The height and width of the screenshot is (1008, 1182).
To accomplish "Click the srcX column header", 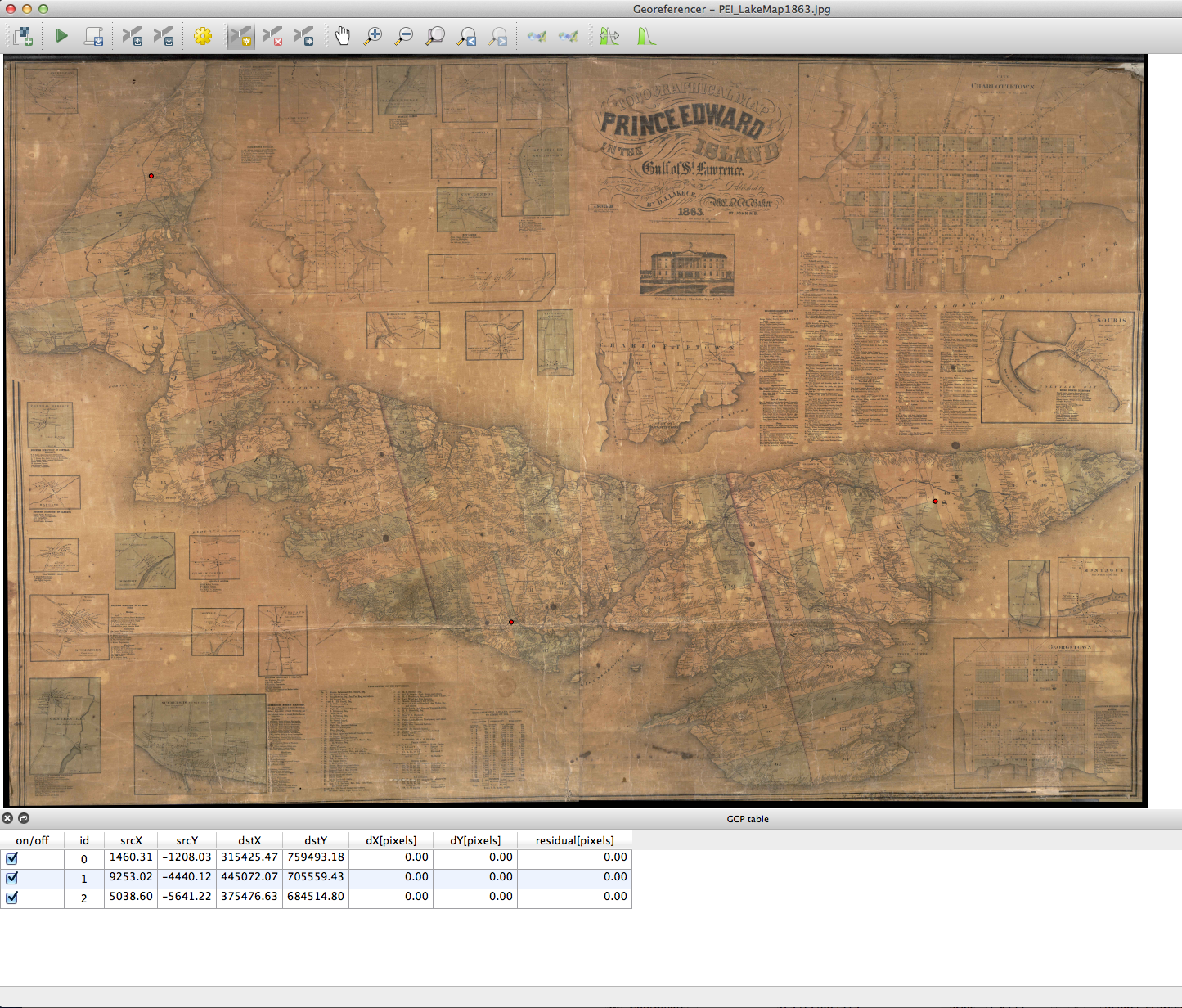I will tap(131, 840).
